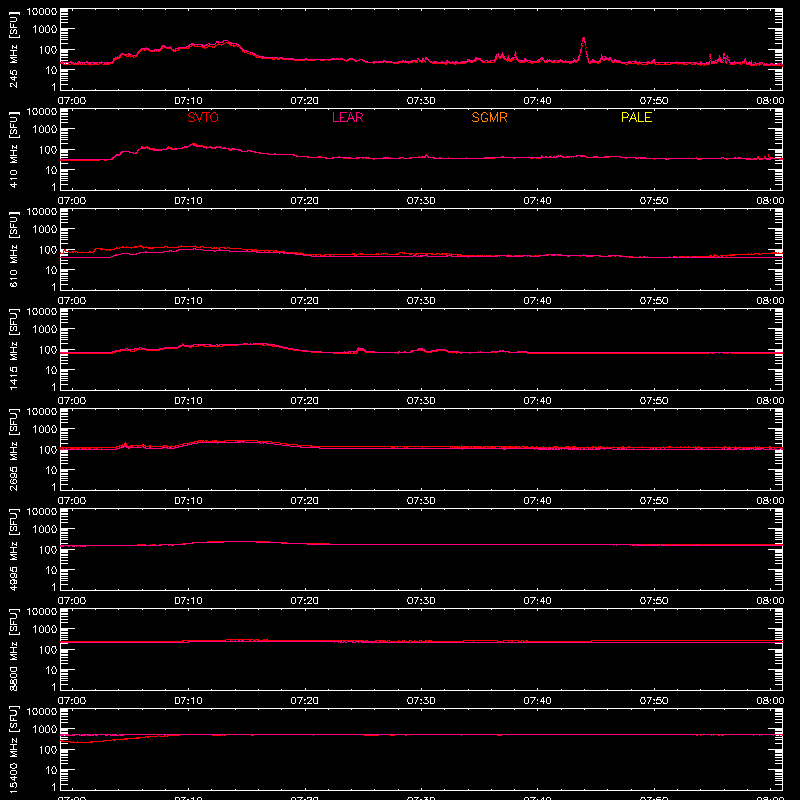
Task: Click the 100 tick value on the 610 MHz axis
Action: click(x=48, y=250)
